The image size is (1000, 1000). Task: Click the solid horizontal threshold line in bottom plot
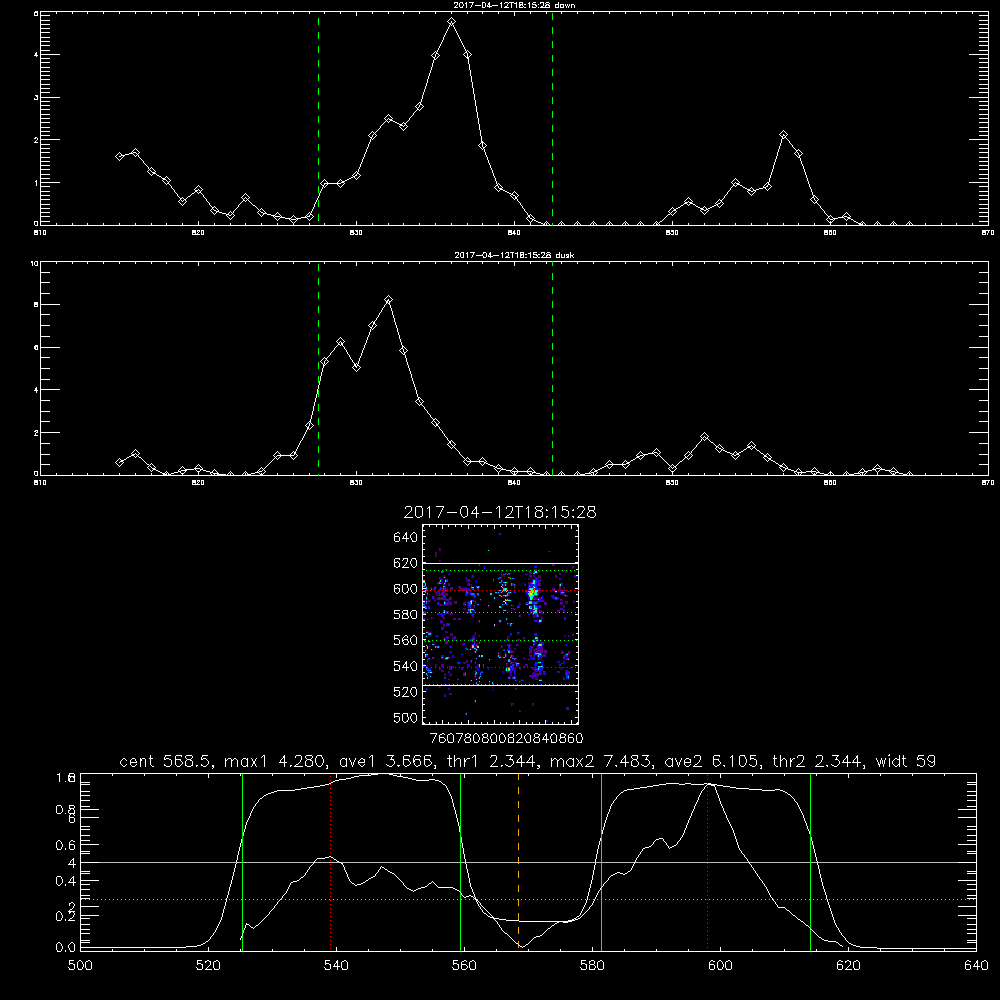pyautogui.click(x=528, y=862)
